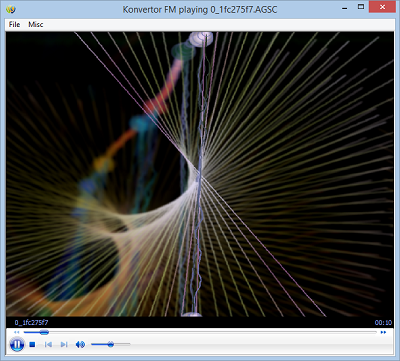Click the 00:10 elapsed time display
The width and height of the screenshot is (400, 361).
click(383, 322)
